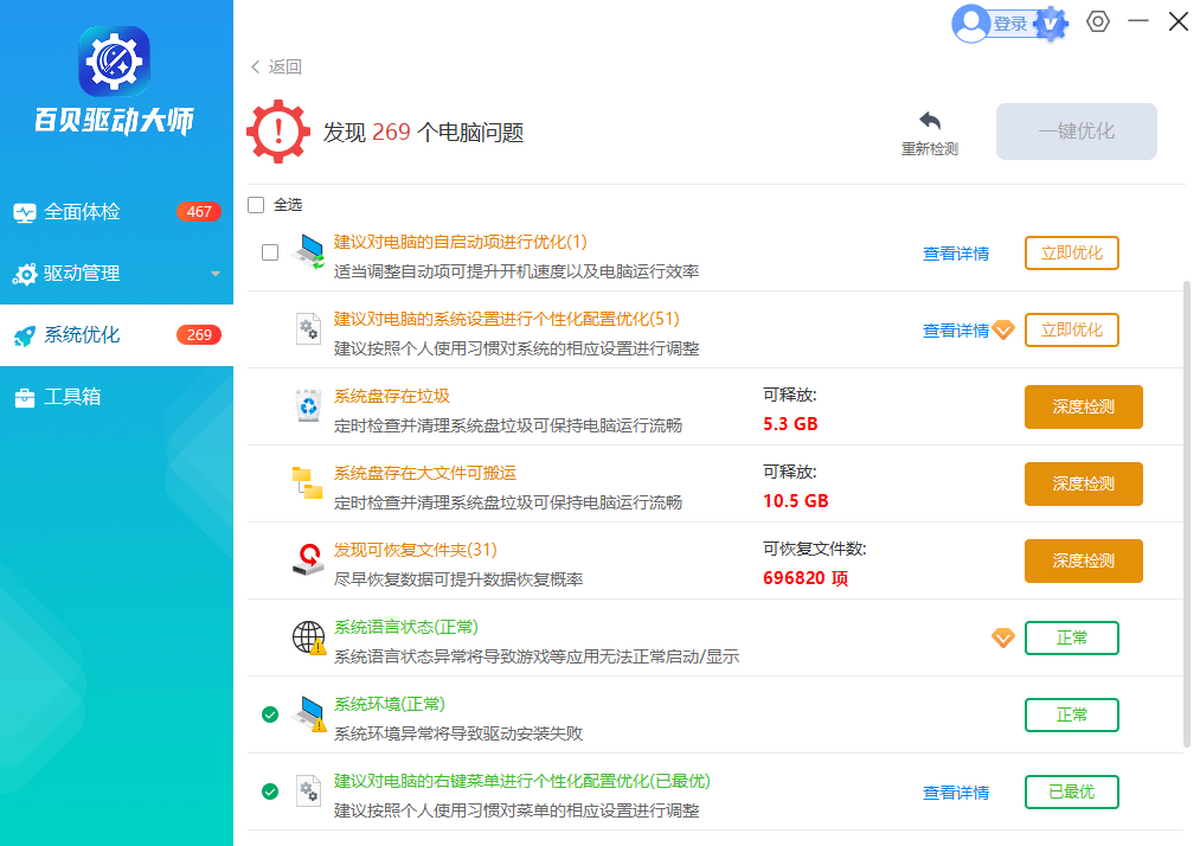This screenshot has height=846, width=1200.
Task: Click the recycle icon on the 系统盘存在垃圾 row
Action: pyautogui.click(x=308, y=406)
